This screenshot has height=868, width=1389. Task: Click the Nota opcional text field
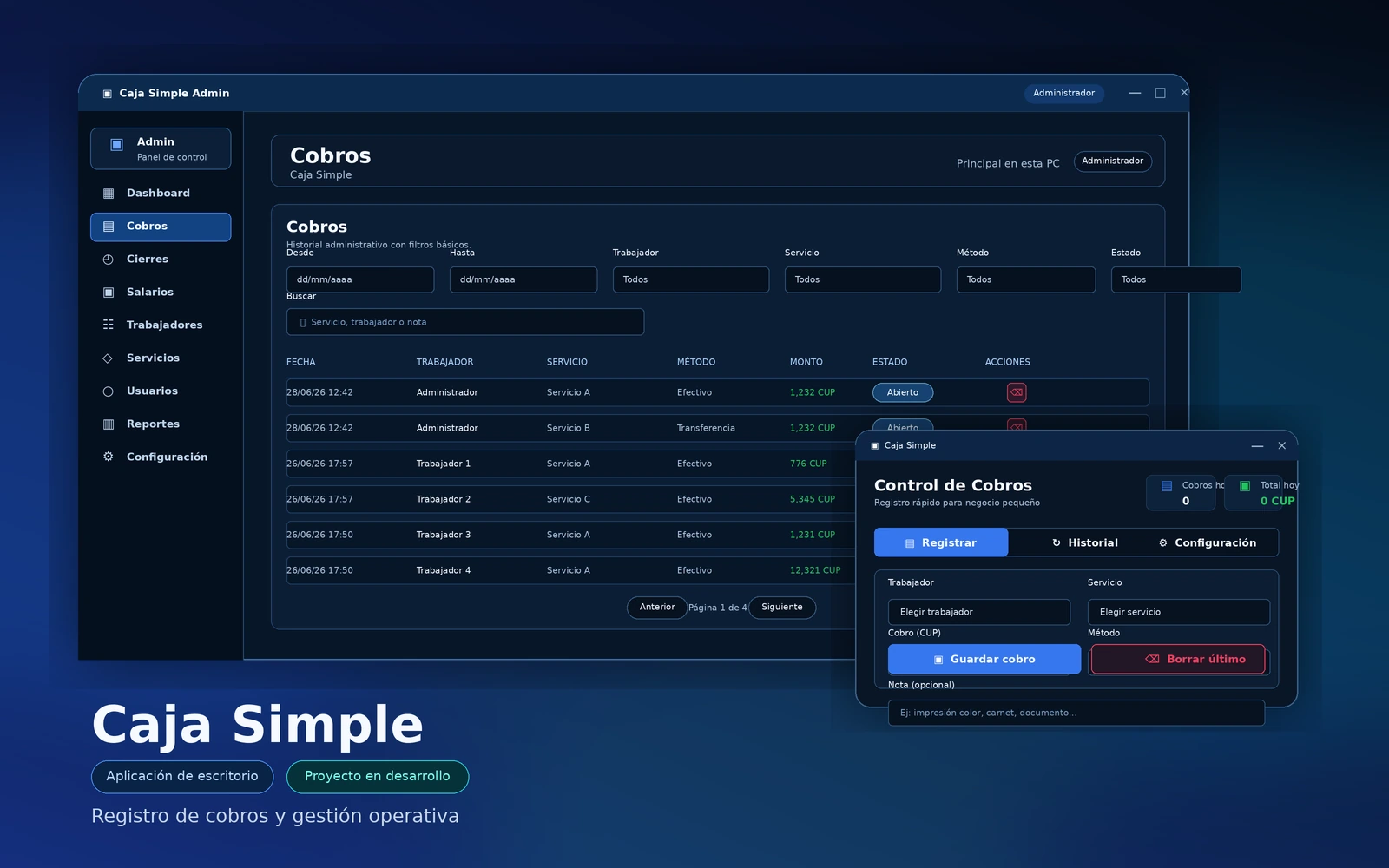pos(1076,713)
